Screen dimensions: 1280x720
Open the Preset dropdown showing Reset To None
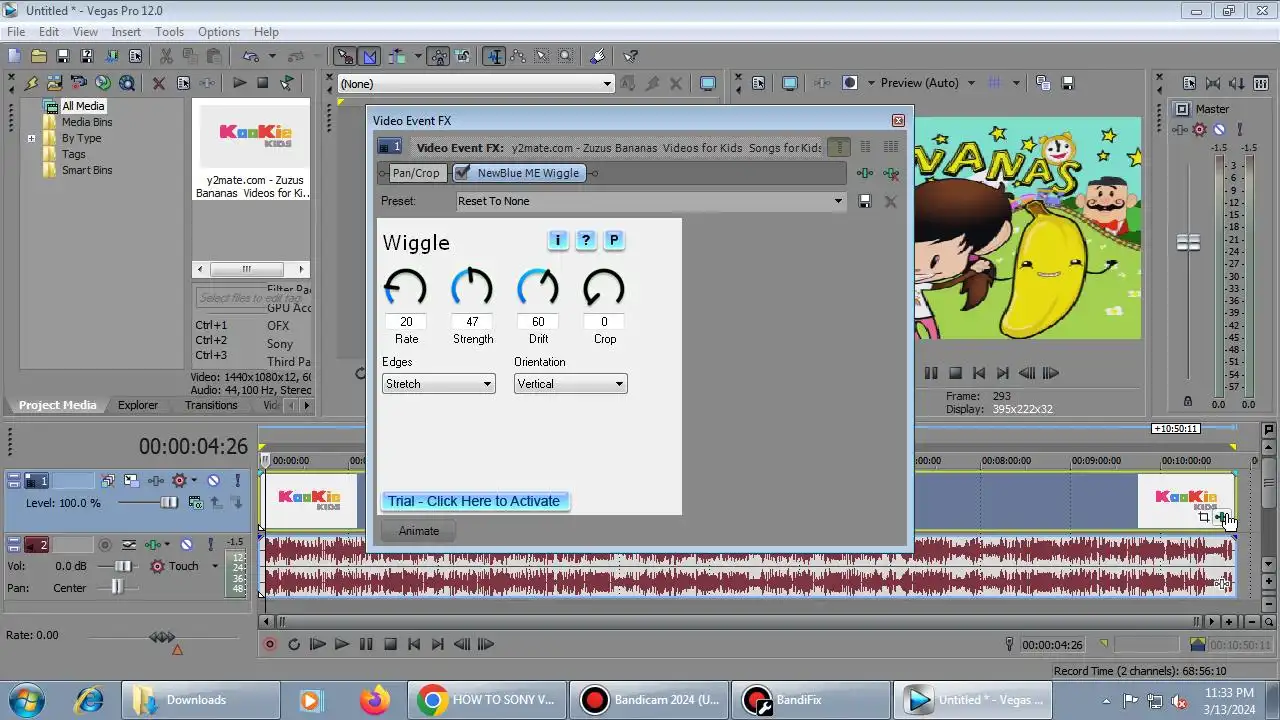pos(650,201)
